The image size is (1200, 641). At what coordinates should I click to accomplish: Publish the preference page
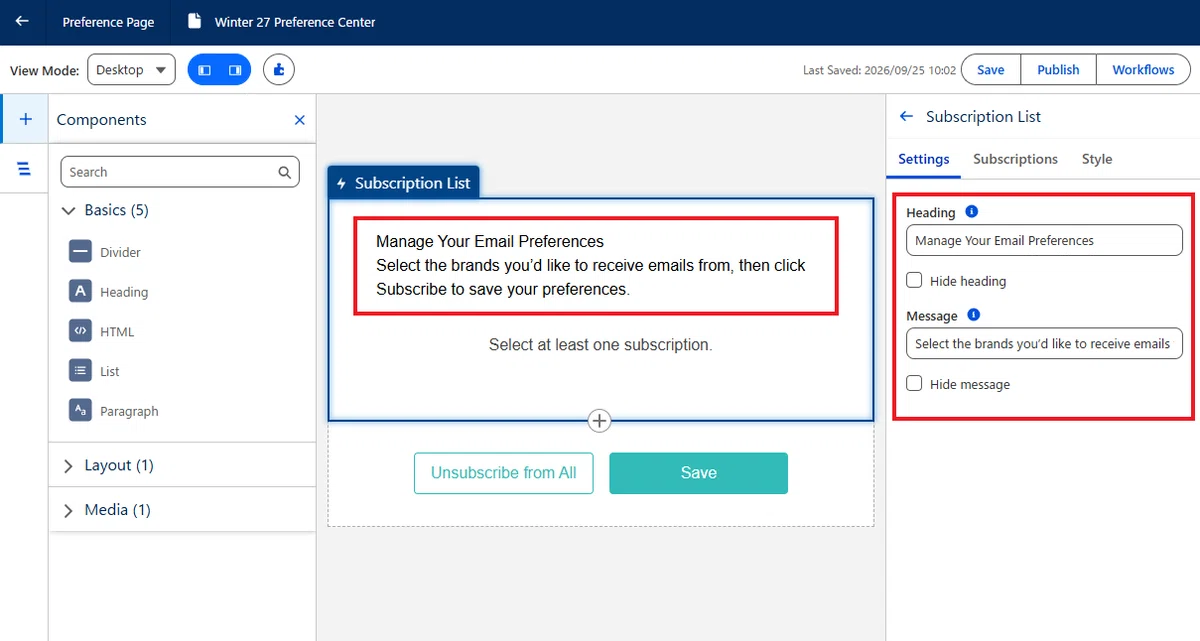tap(1058, 70)
